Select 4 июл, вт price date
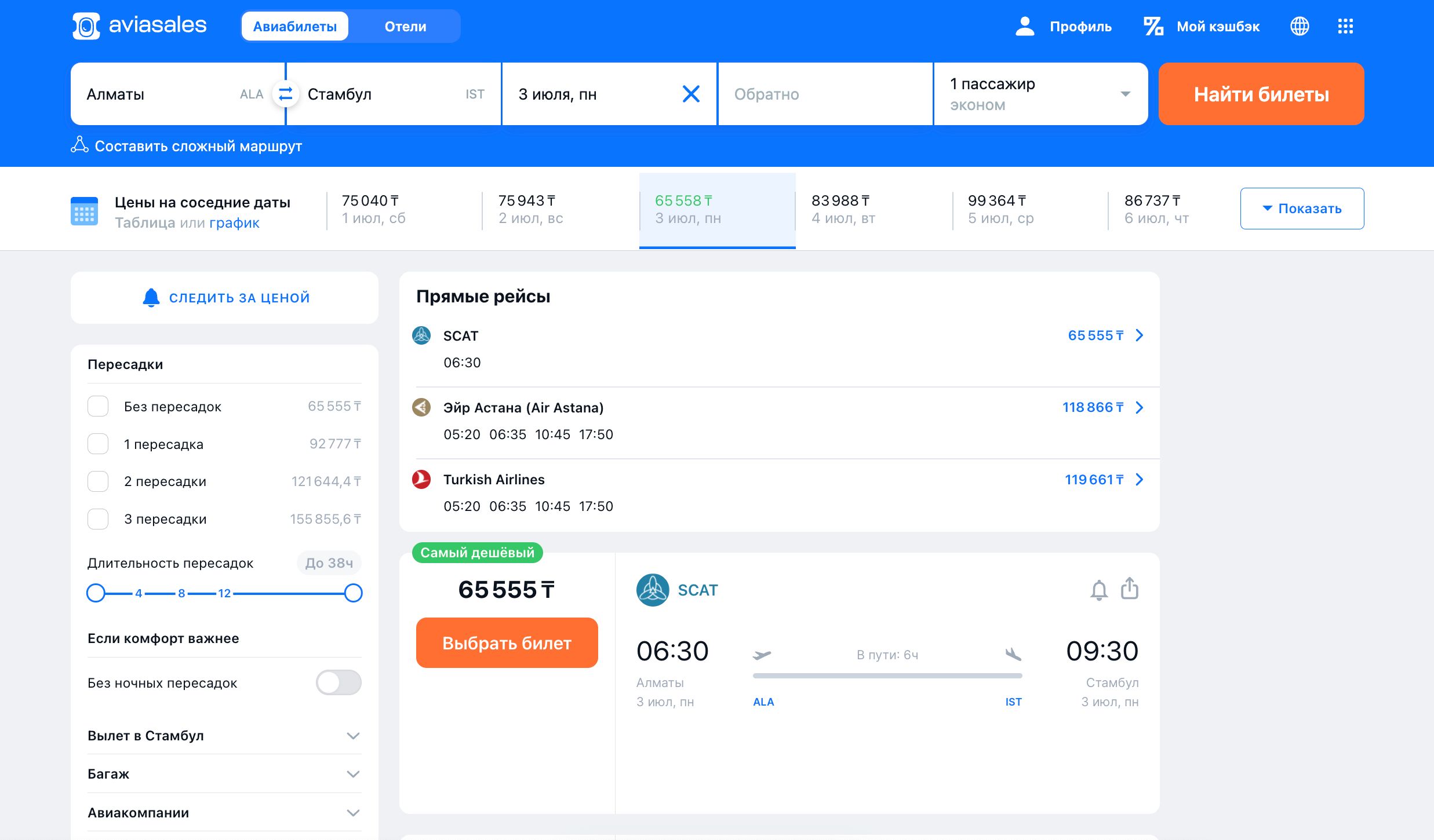 (x=873, y=209)
